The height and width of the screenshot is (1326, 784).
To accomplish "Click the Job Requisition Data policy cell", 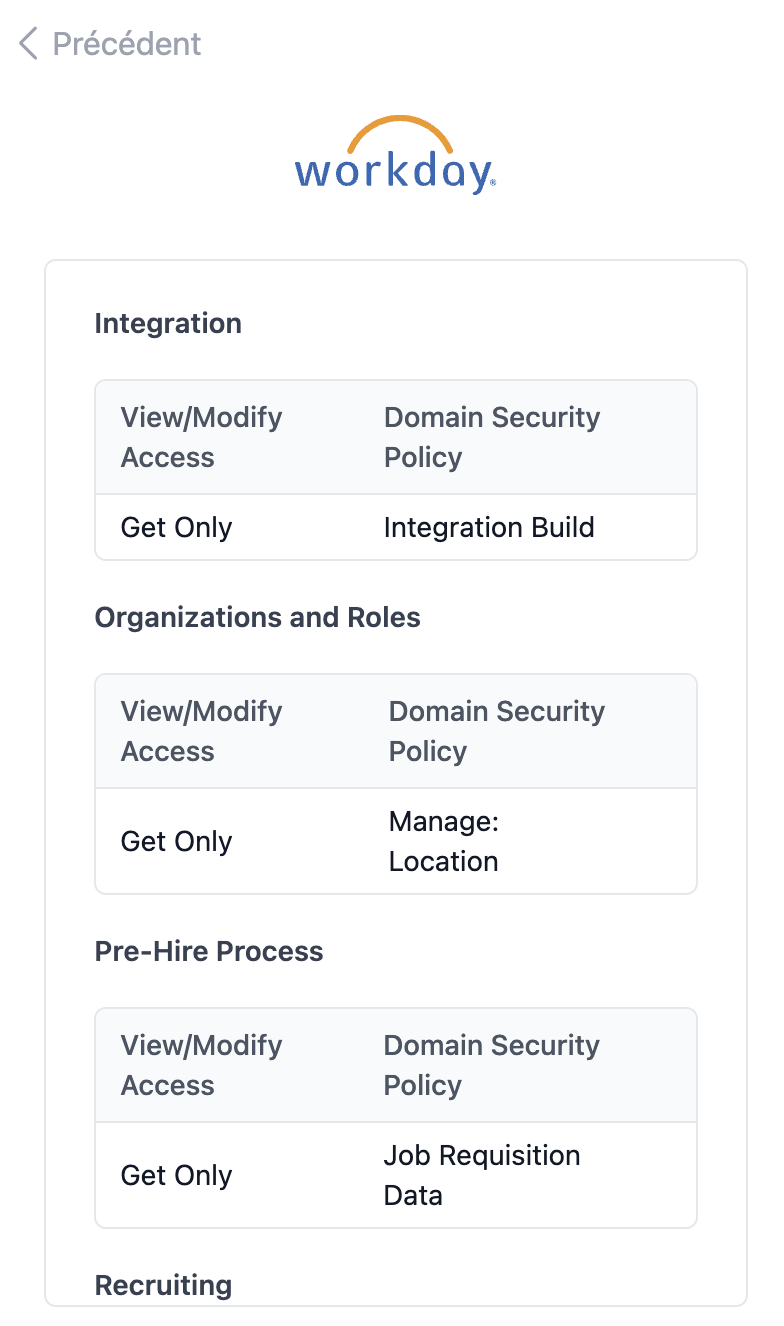I will [482, 1175].
